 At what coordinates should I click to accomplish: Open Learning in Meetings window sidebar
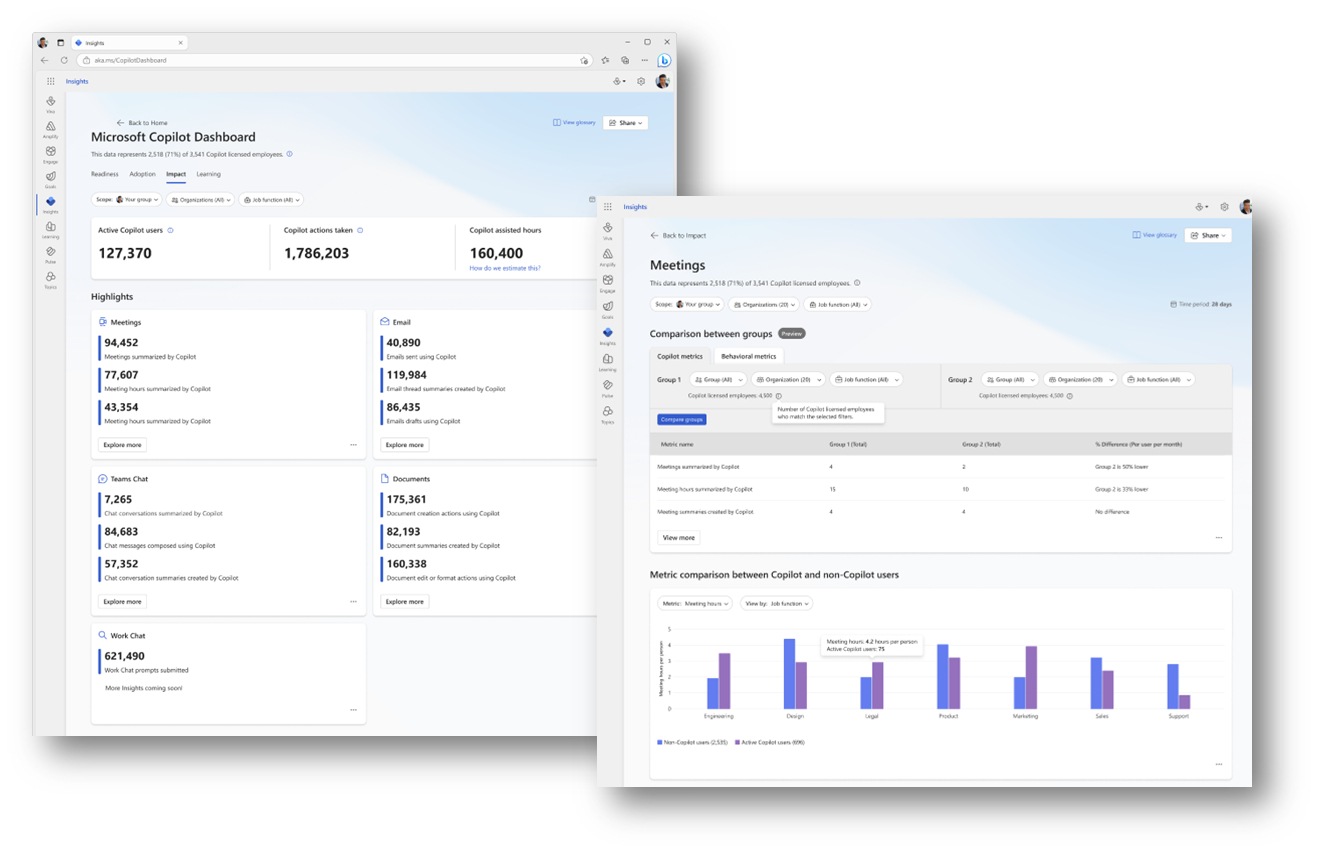(x=607, y=361)
